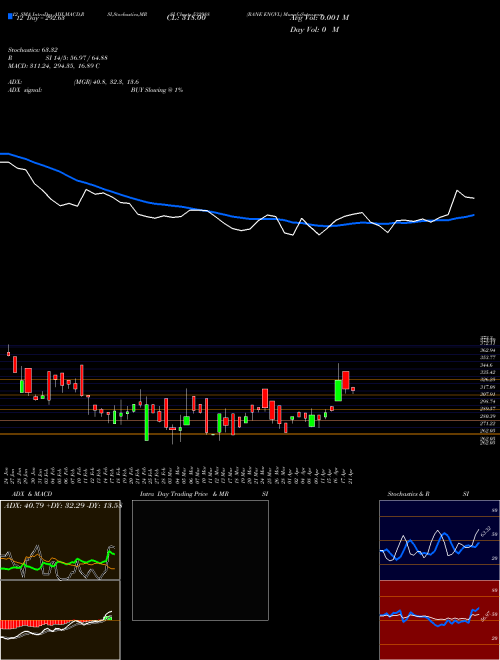Viewport: 500px width, 660px height.
Task: Open the empty intraday trading price panel
Action: tap(200, 560)
